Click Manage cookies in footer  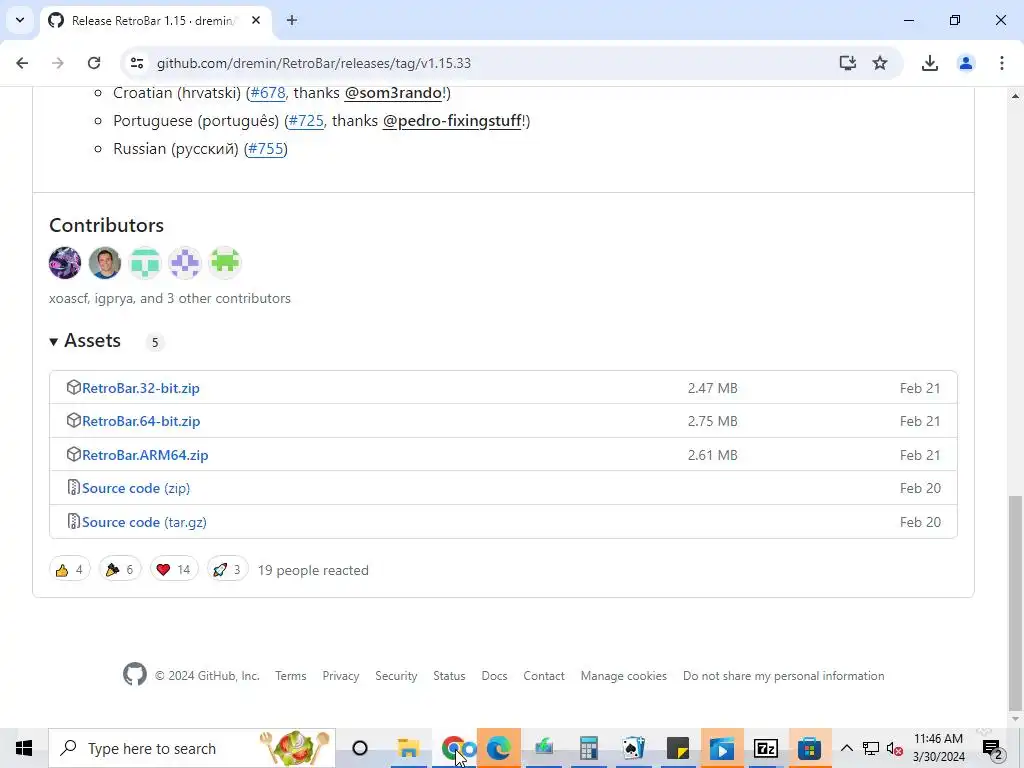coord(624,676)
